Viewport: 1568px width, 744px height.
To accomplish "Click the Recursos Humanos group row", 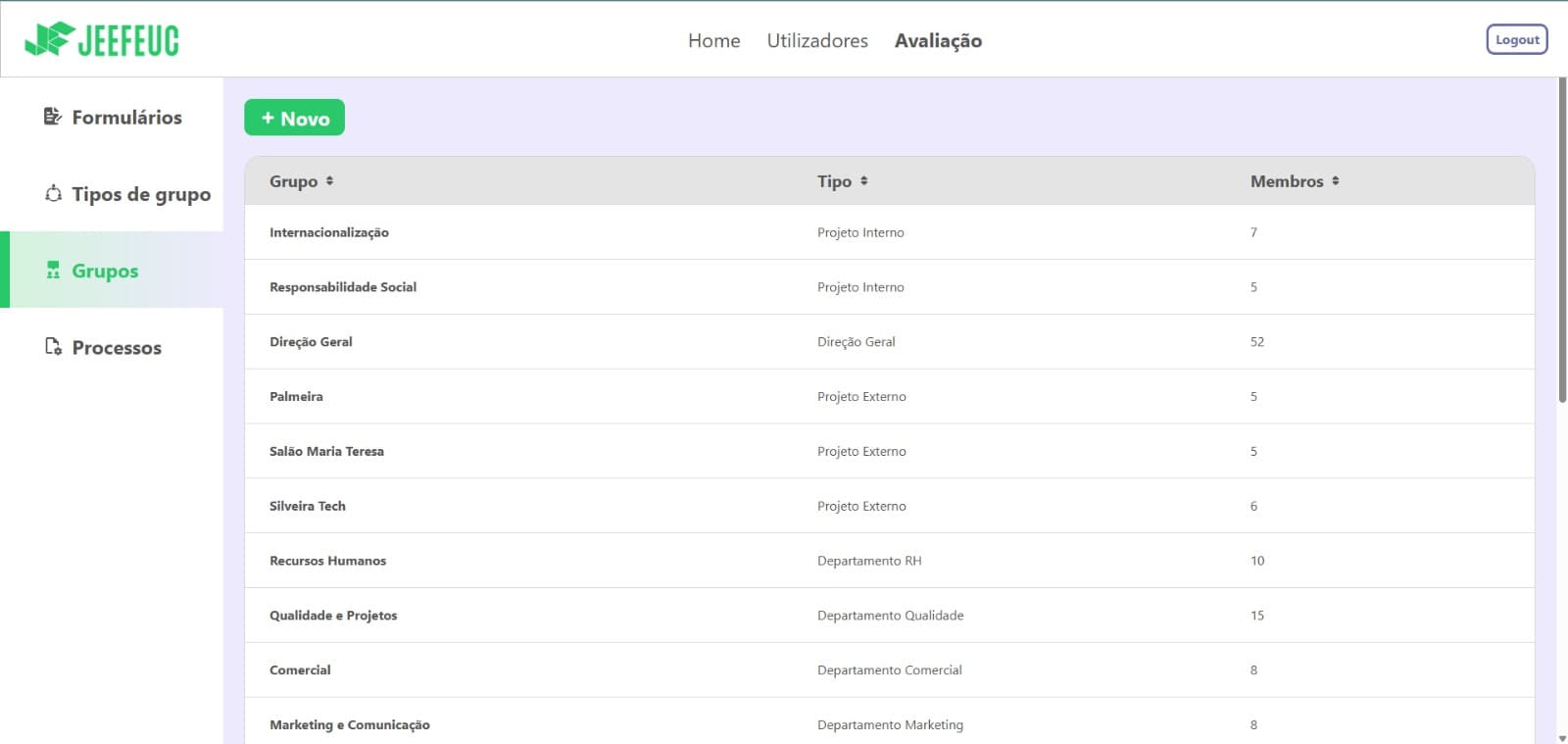I will 327,561.
